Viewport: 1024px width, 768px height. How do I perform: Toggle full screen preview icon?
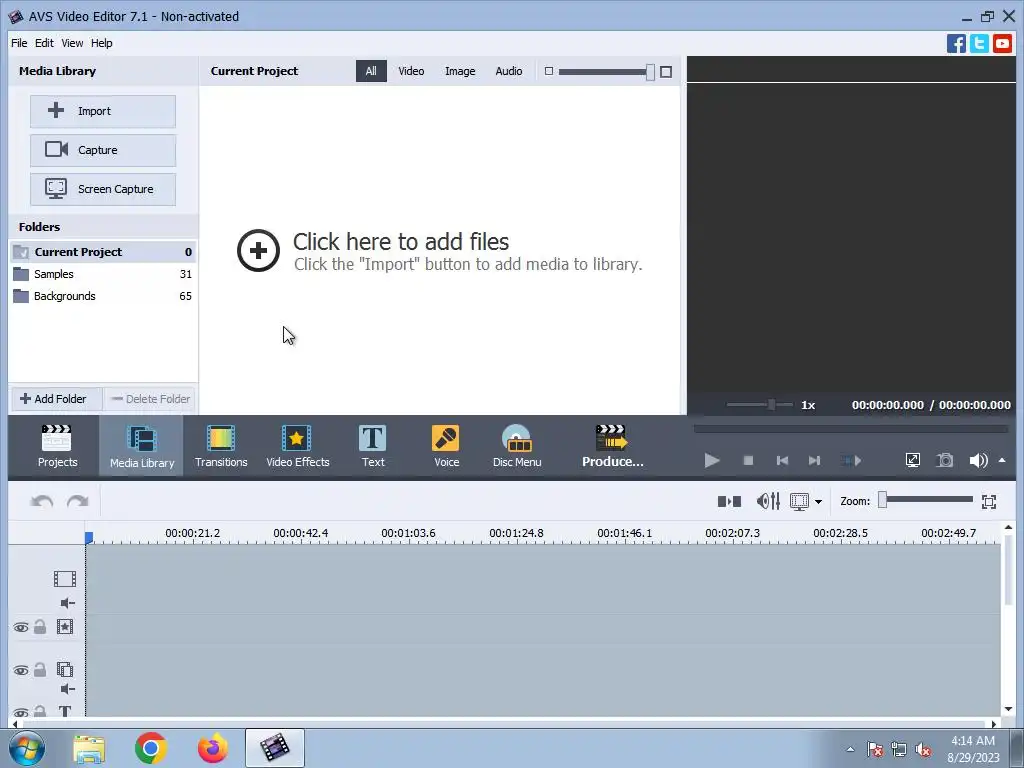point(912,460)
